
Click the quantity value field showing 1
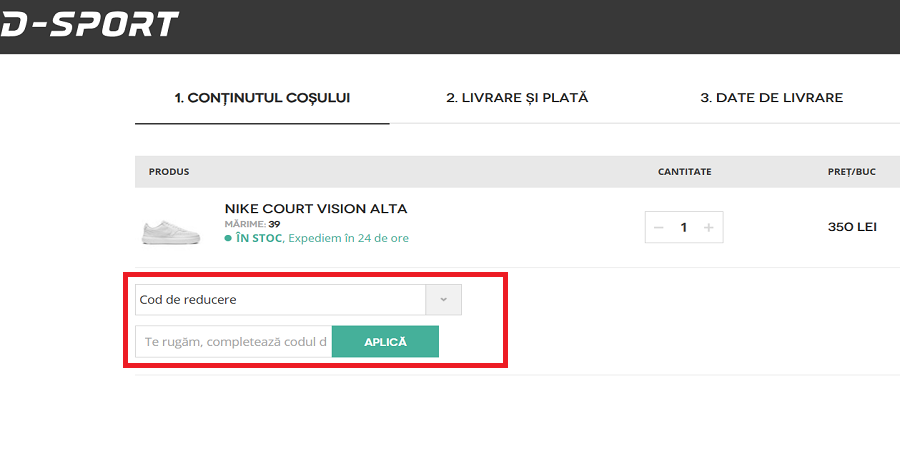(x=684, y=228)
